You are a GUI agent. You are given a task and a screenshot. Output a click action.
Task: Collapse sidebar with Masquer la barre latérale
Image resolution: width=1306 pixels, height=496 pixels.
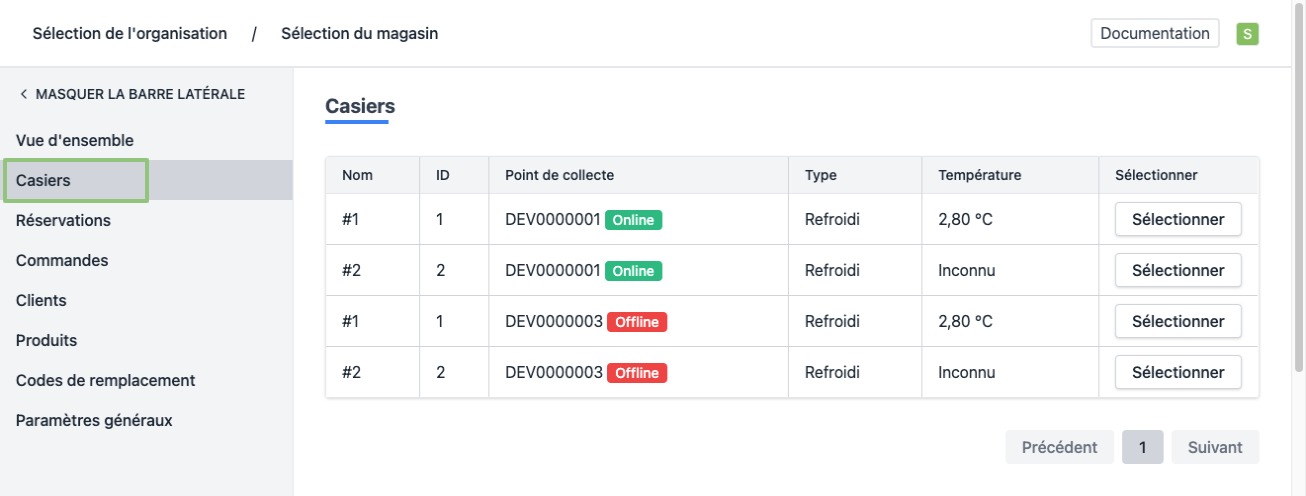tap(131, 94)
